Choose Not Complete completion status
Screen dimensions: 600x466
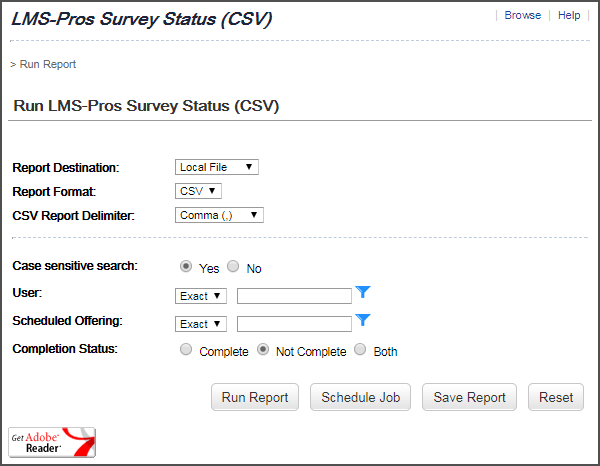pos(264,351)
